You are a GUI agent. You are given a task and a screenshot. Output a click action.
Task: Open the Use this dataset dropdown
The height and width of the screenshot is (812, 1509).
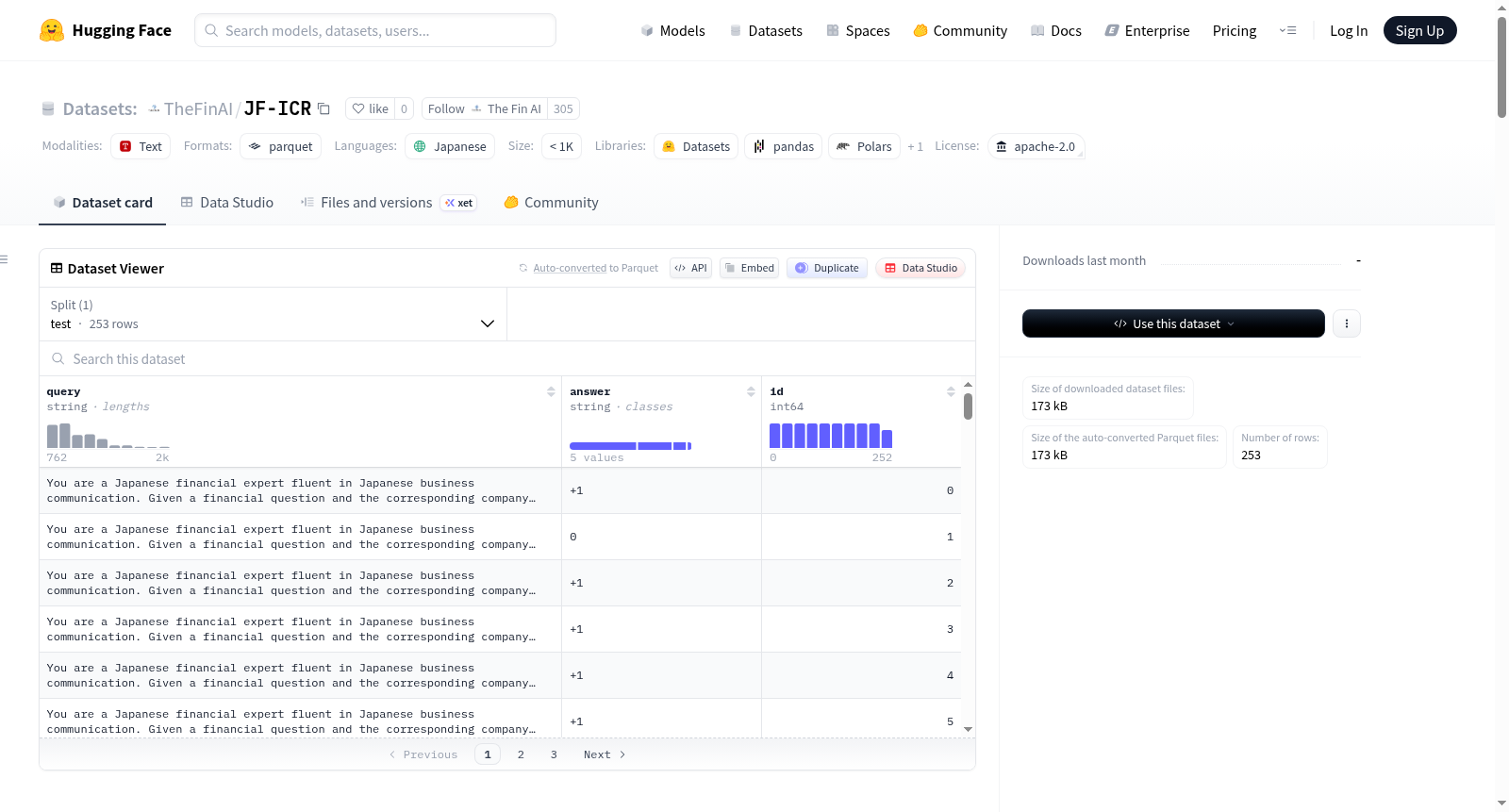tap(1173, 323)
